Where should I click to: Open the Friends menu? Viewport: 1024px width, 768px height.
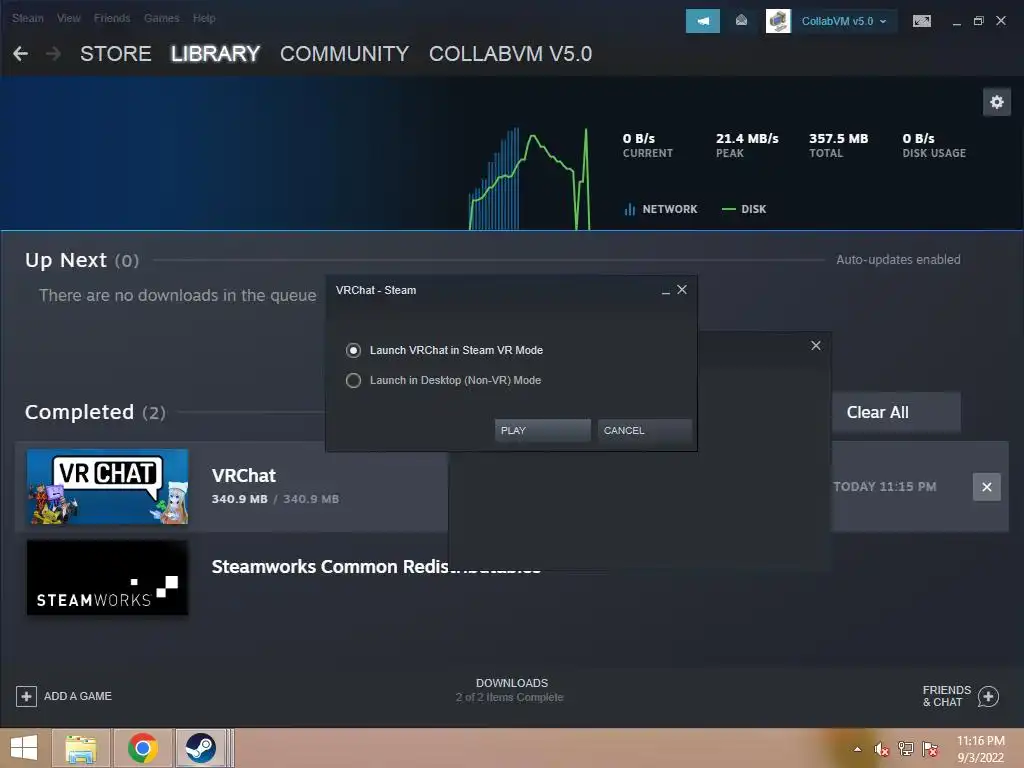112,18
